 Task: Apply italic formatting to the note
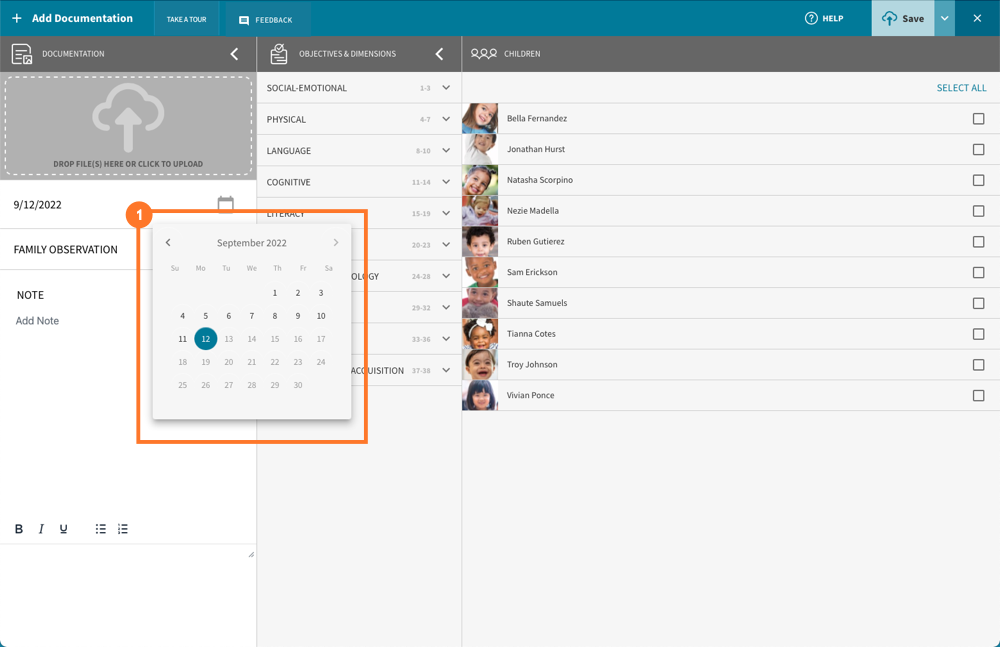[x=40, y=529]
